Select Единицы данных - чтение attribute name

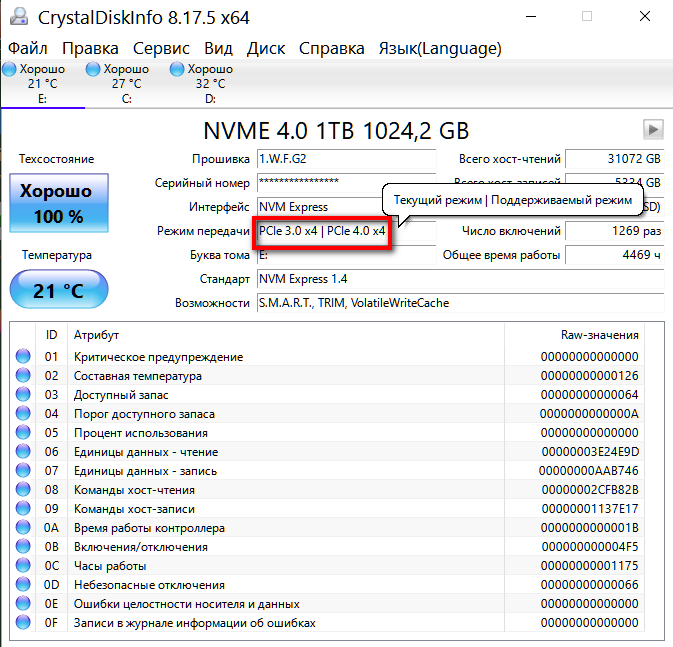(x=146, y=452)
